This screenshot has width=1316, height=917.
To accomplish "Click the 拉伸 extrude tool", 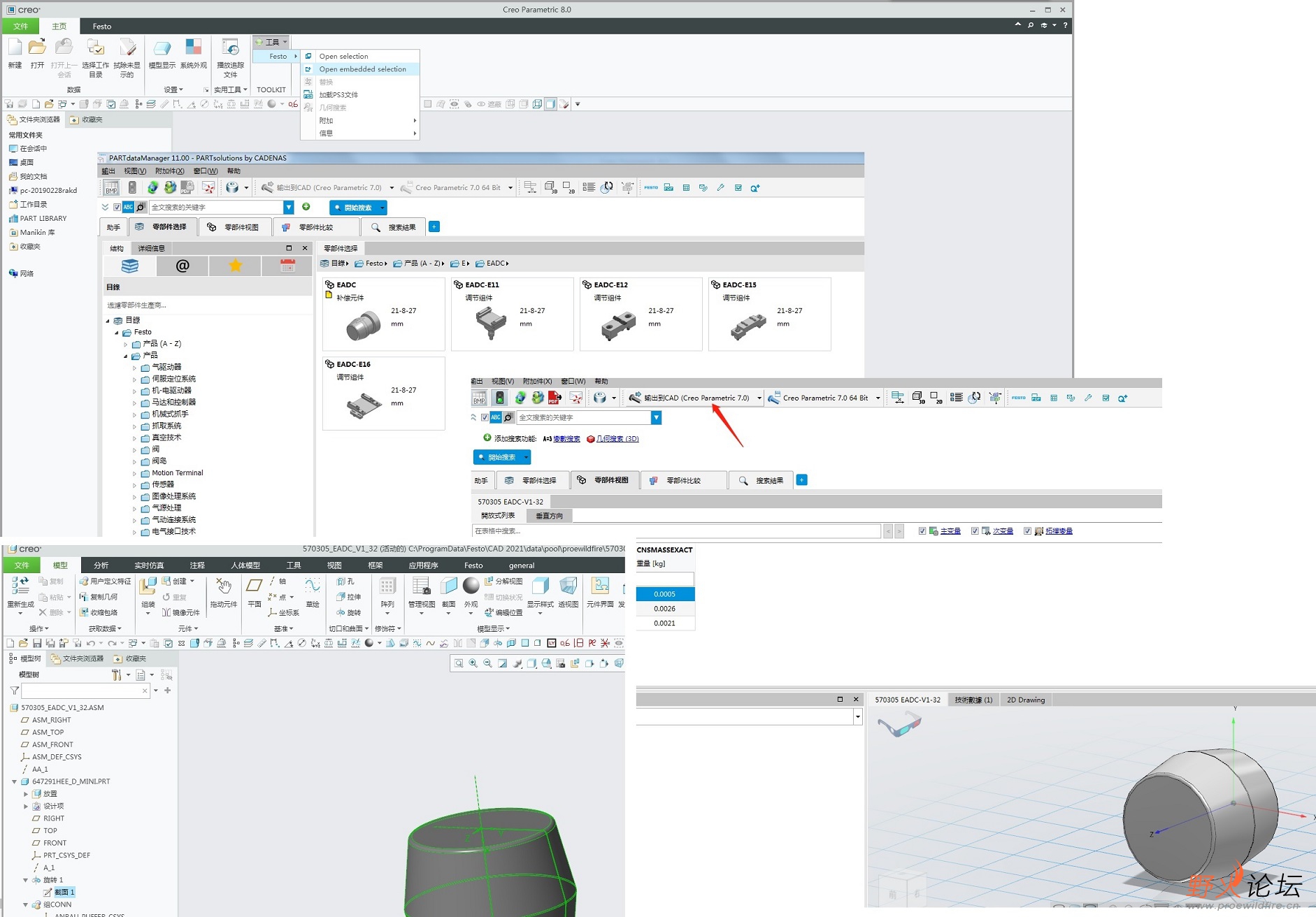I will point(349,597).
